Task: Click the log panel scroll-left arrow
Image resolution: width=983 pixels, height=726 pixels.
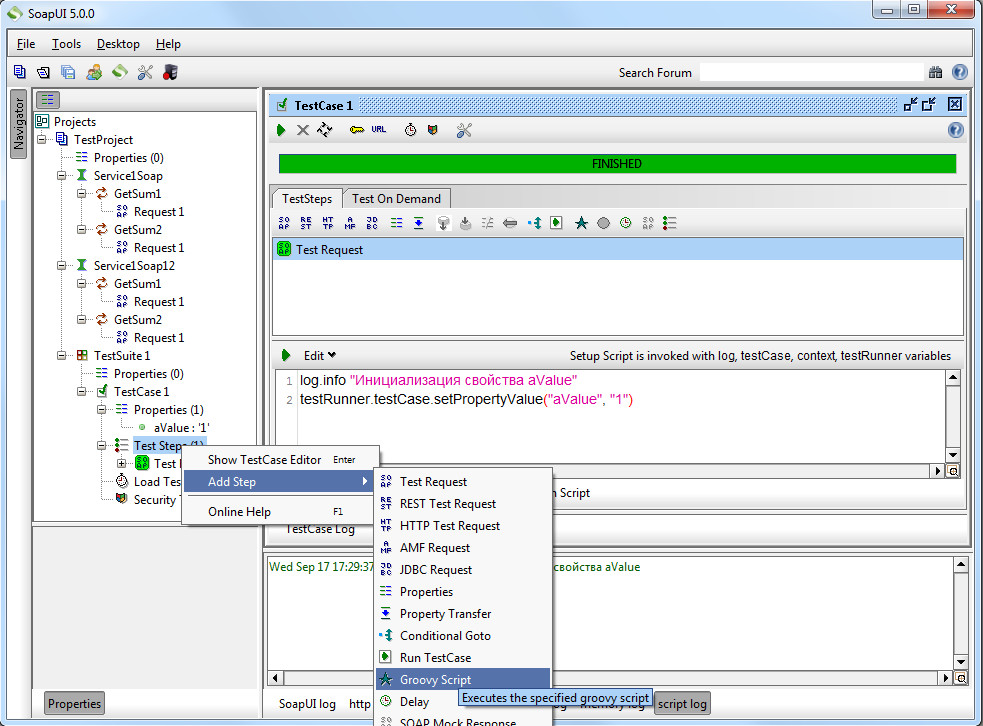Action: (x=276, y=678)
